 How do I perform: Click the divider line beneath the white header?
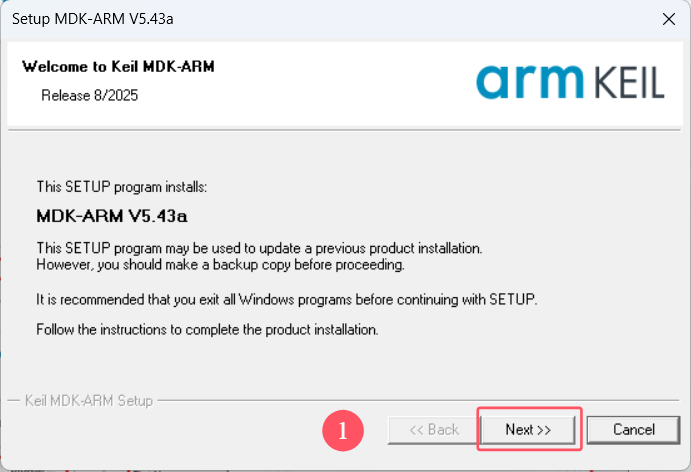click(x=345, y=130)
